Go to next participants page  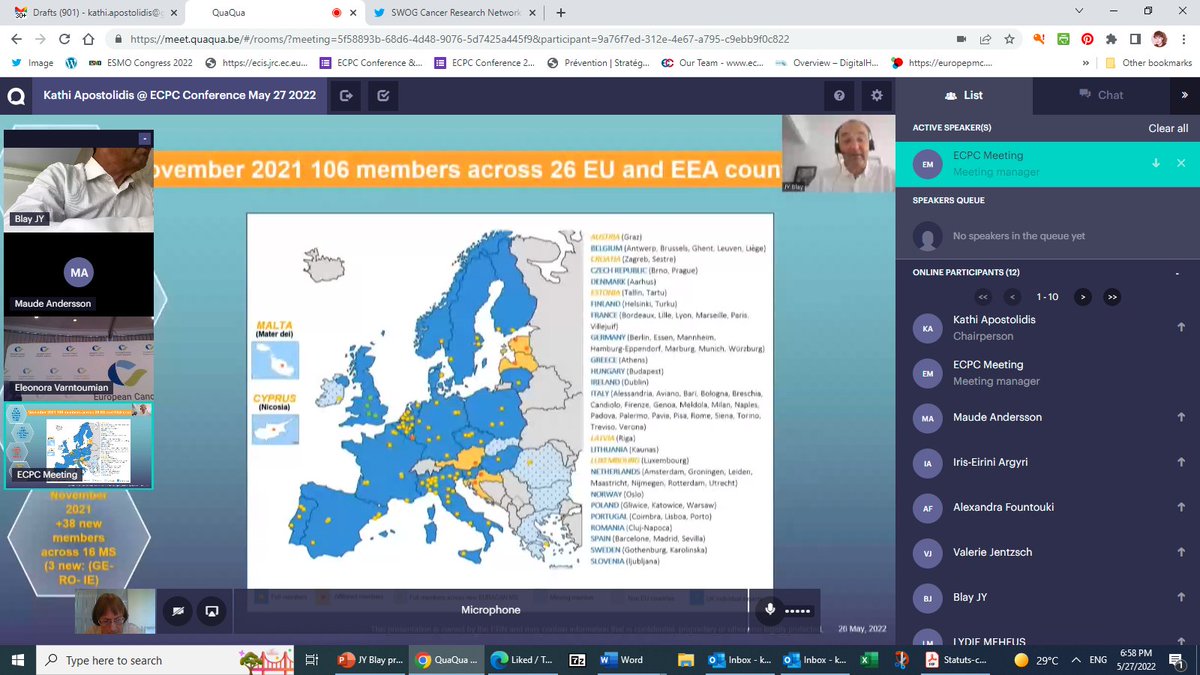click(x=1081, y=297)
